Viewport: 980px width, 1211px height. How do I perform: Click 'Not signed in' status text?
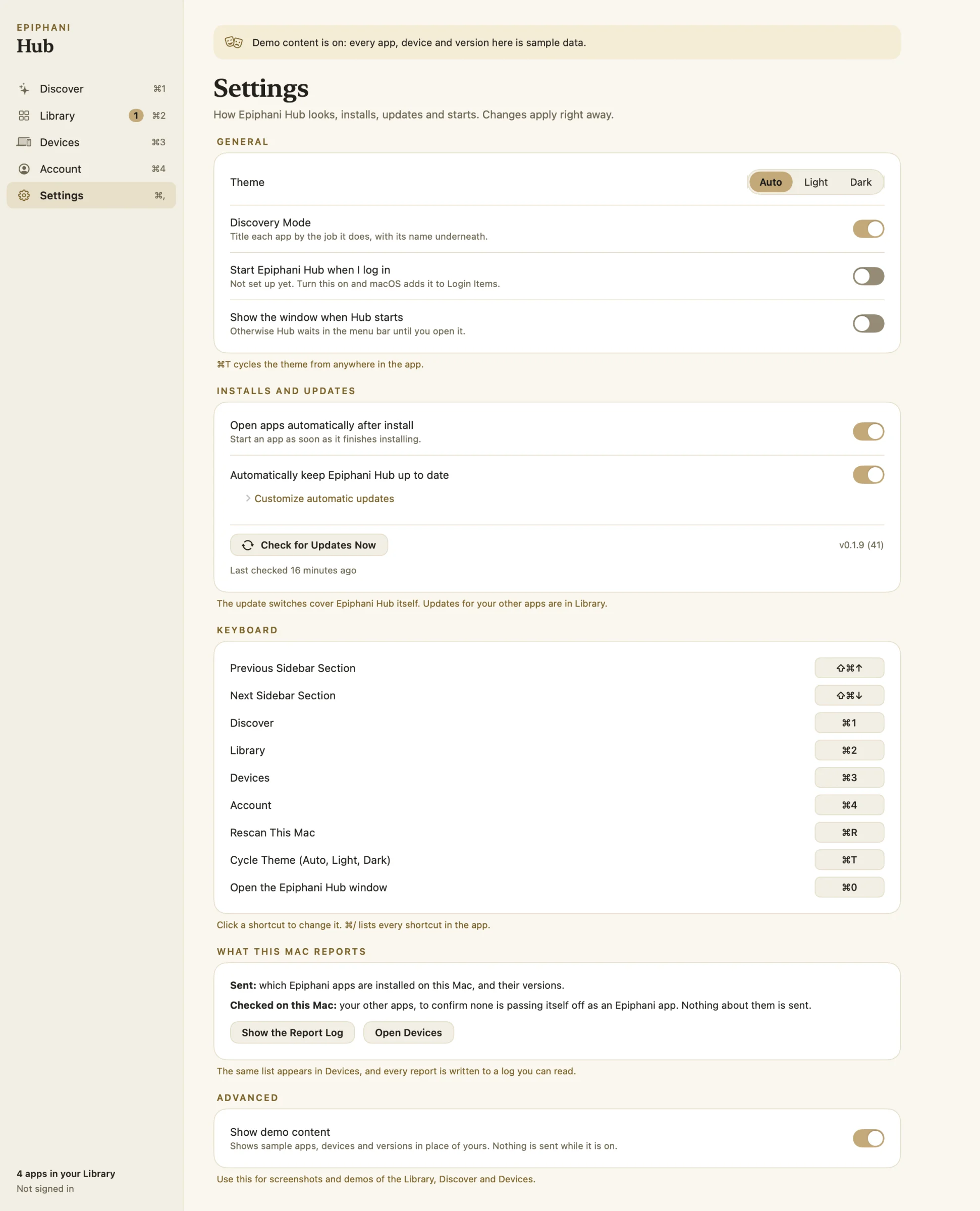point(45,1188)
